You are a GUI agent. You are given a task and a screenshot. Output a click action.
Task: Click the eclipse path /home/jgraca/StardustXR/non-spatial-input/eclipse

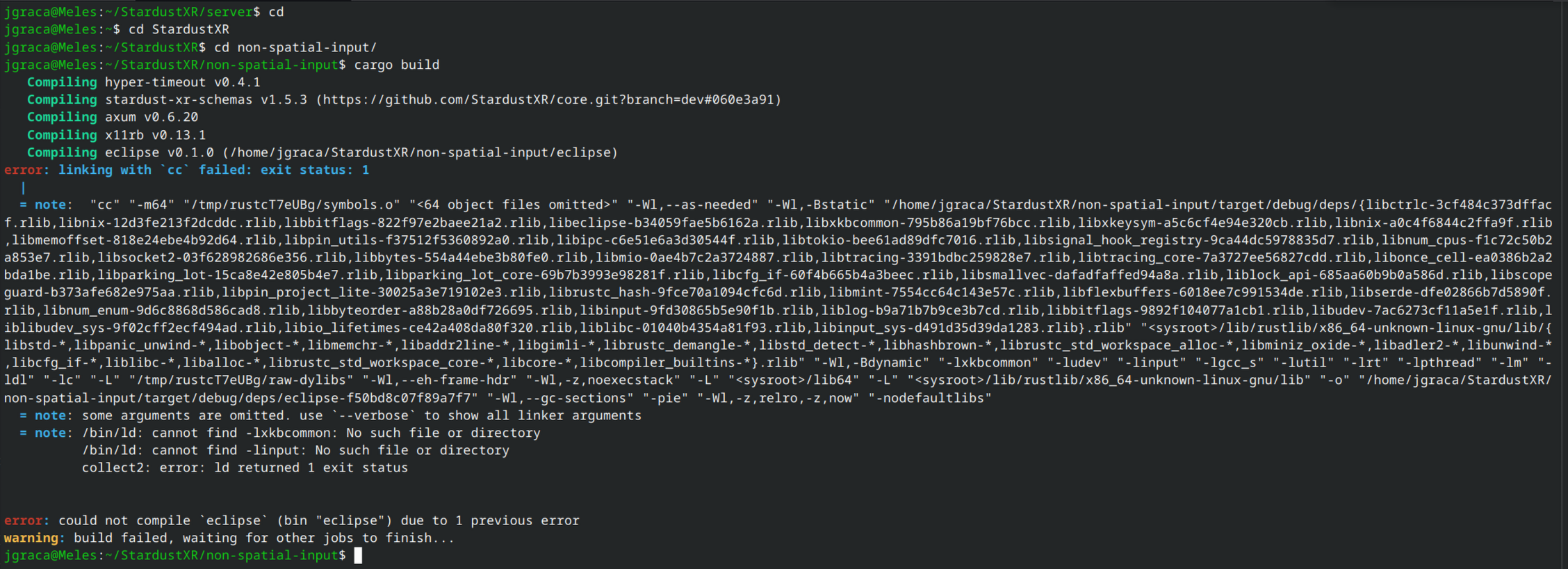420,152
